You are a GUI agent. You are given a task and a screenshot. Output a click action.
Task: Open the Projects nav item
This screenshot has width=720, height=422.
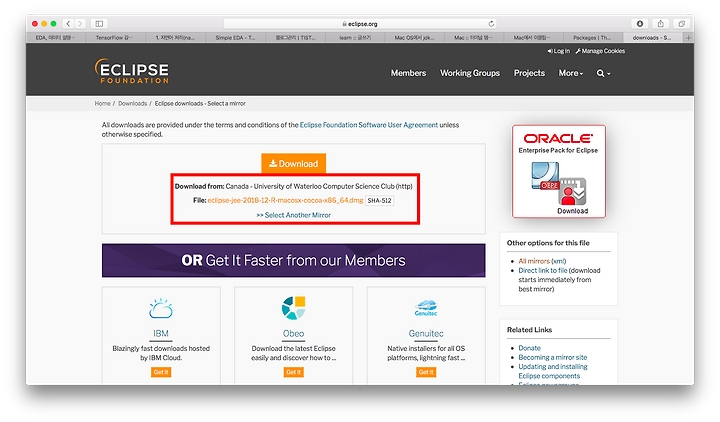click(529, 73)
